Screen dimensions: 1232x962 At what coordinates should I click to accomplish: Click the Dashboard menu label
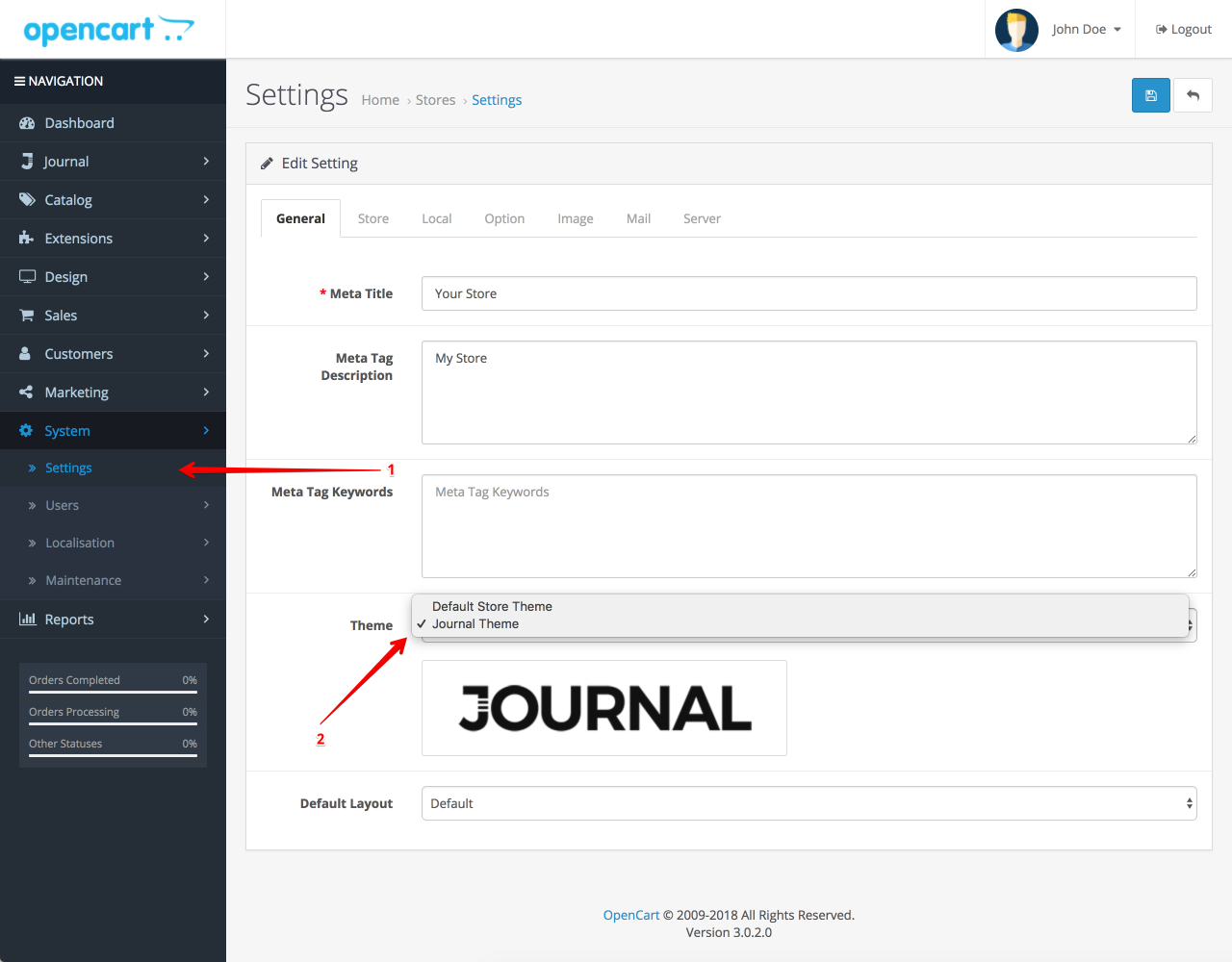79,123
